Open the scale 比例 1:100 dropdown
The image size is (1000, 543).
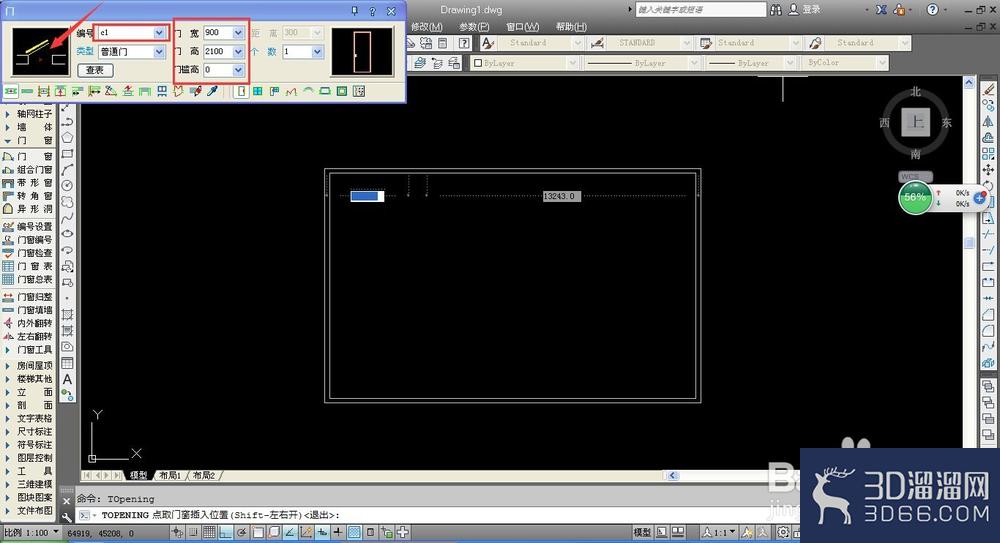click(x=31, y=532)
